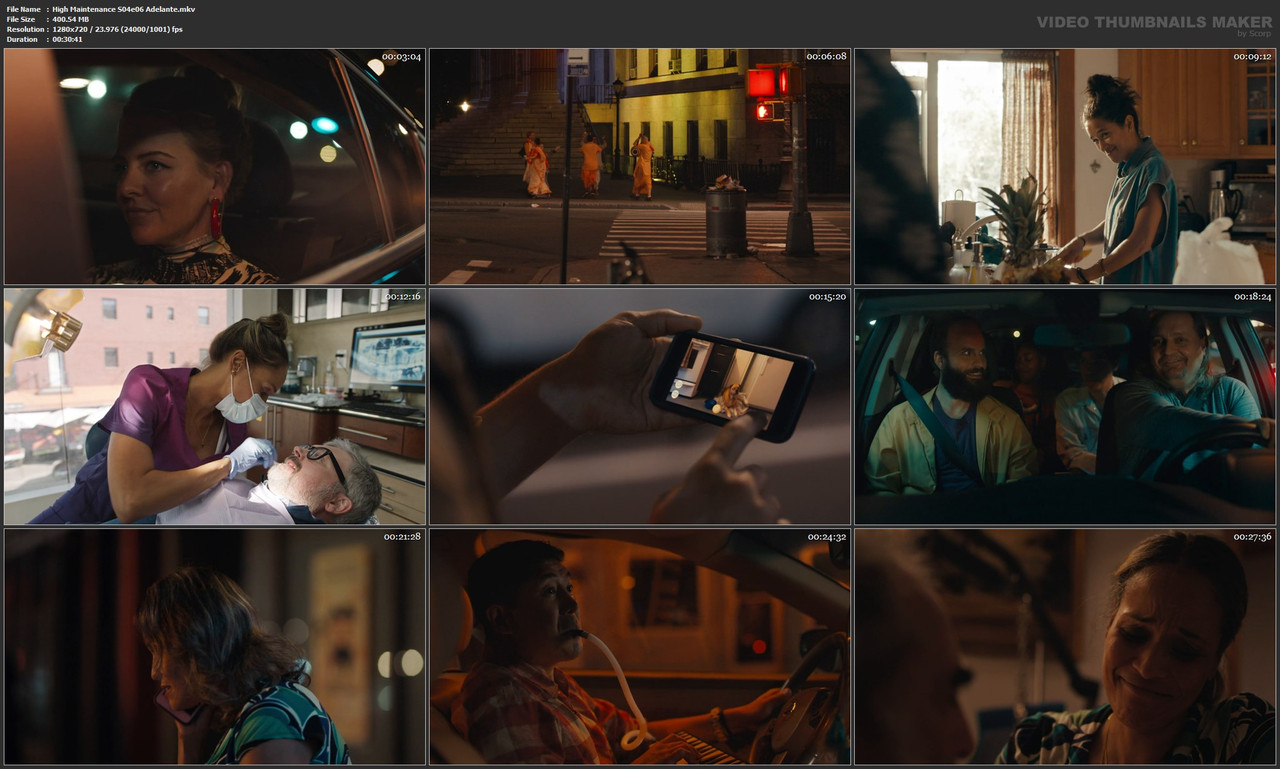
Task: Select the street scene thumbnail at 00:06:08
Action: (x=640, y=165)
